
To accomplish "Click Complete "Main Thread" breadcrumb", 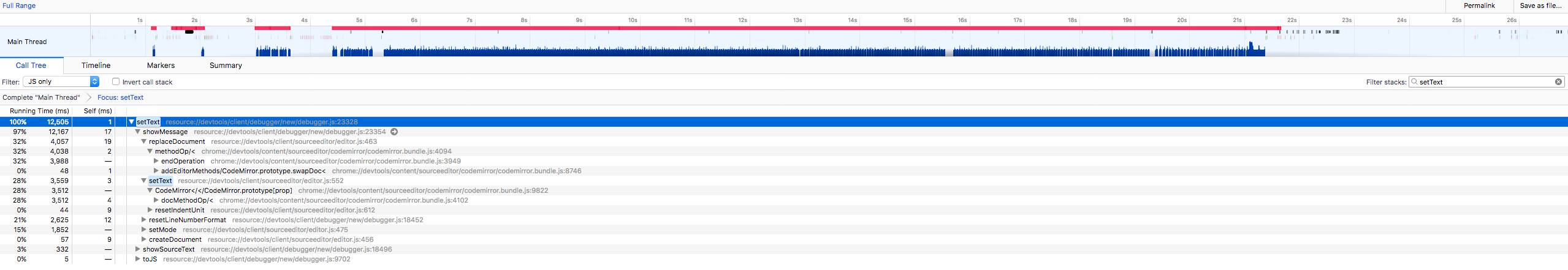I will coord(41,97).
